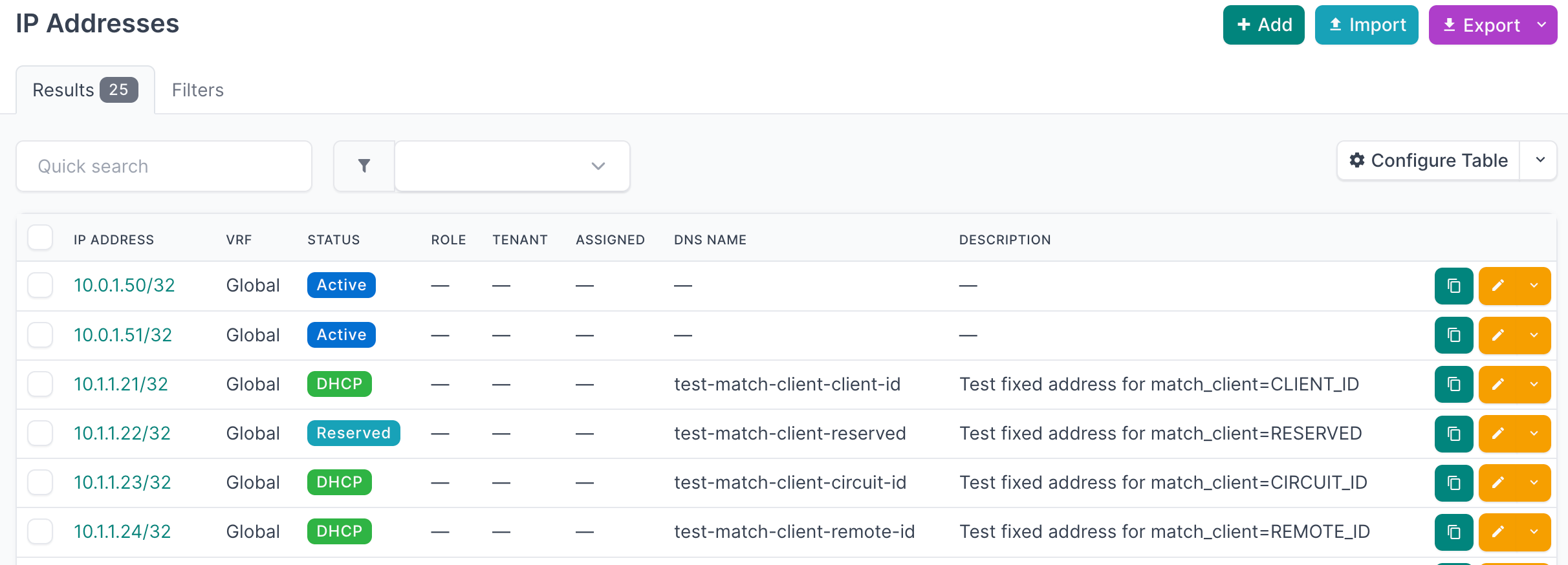Image resolution: width=1568 pixels, height=565 pixels.
Task: Click description ending match_client=CLIENT_ID
Action: pos(1159,384)
